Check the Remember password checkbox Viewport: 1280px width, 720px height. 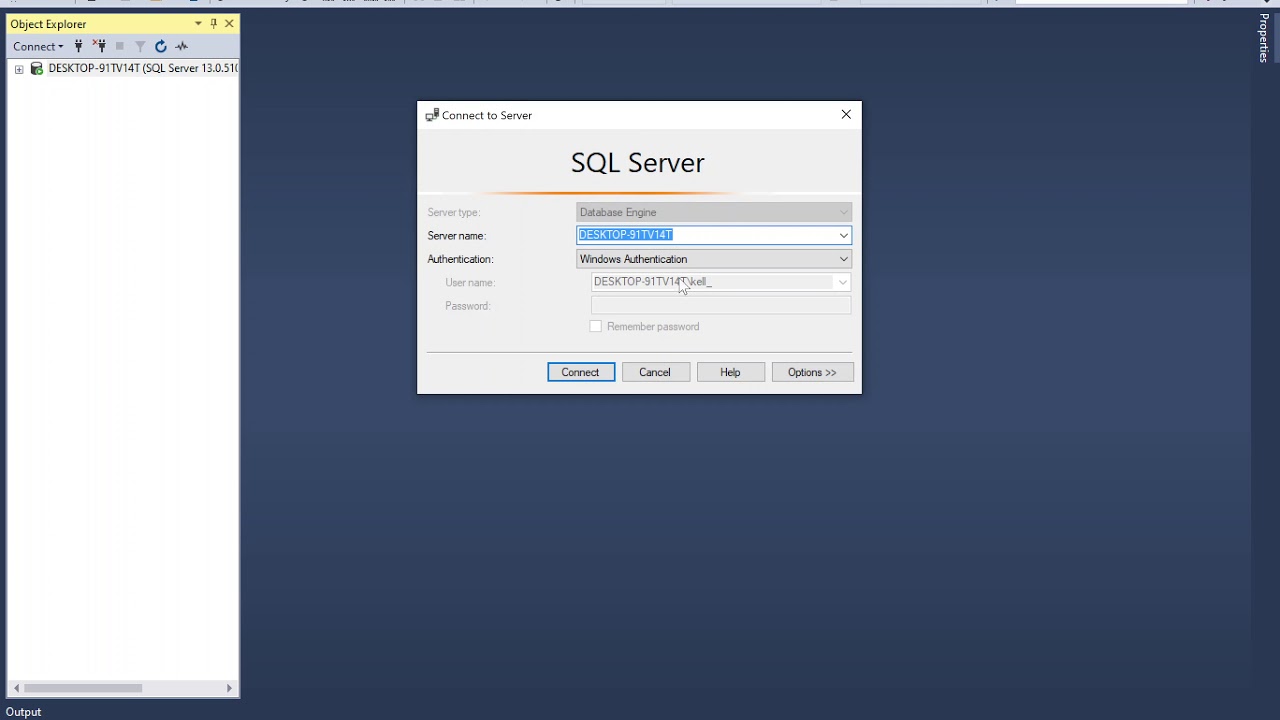click(596, 326)
